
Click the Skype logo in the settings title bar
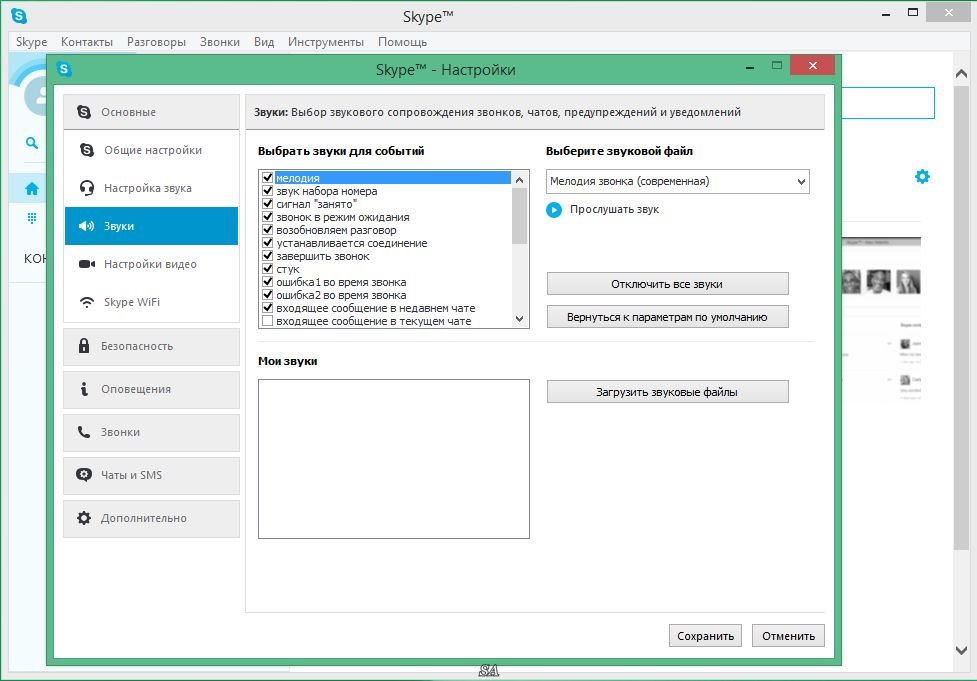coord(64,69)
